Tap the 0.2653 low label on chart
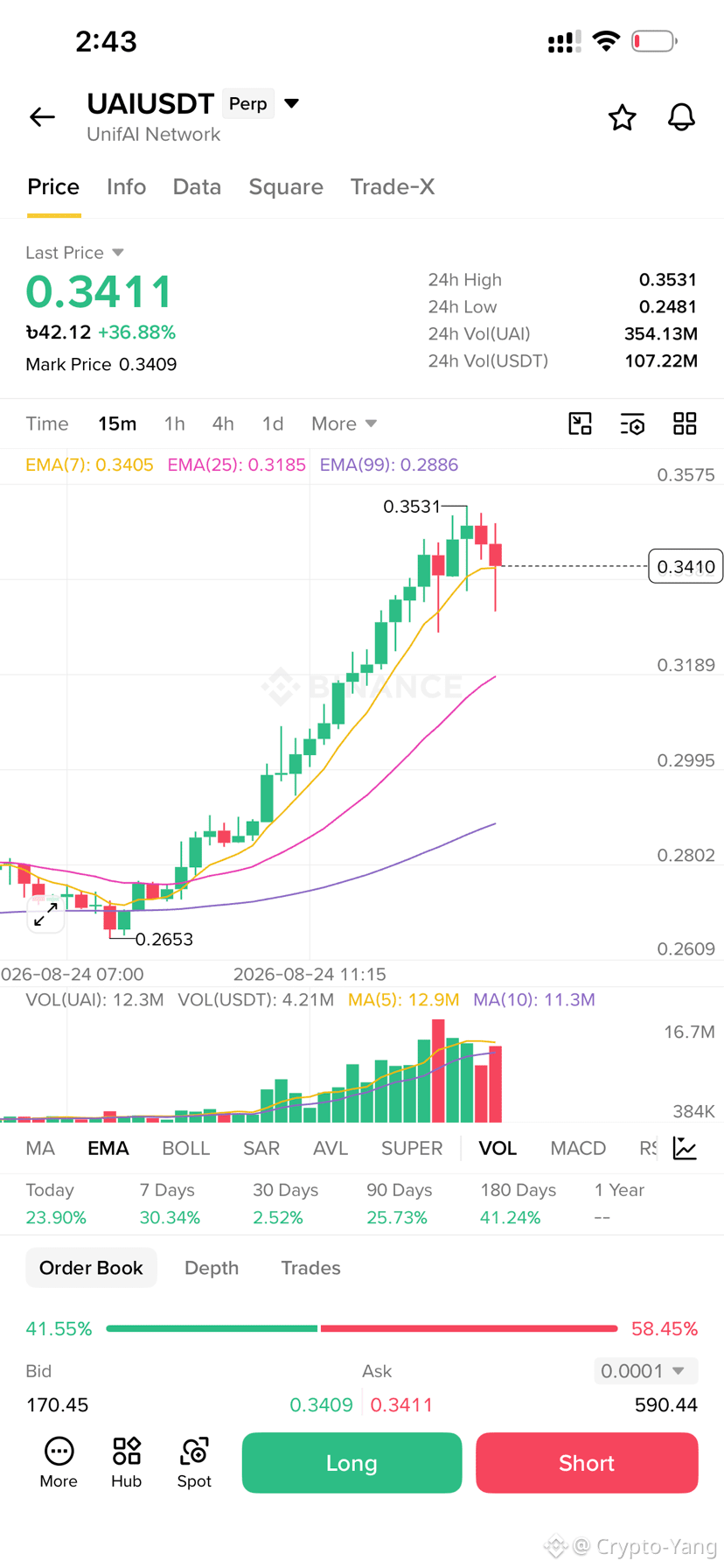724x1568 pixels. [x=164, y=939]
